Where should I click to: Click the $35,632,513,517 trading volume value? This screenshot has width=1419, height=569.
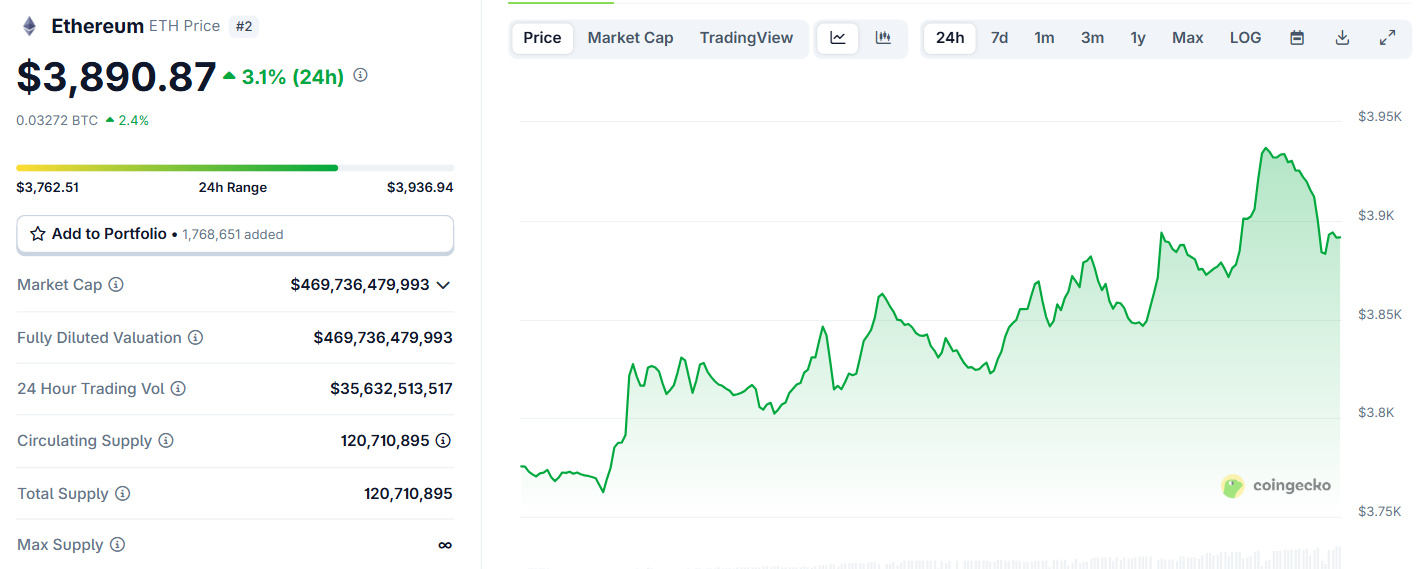(391, 389)
